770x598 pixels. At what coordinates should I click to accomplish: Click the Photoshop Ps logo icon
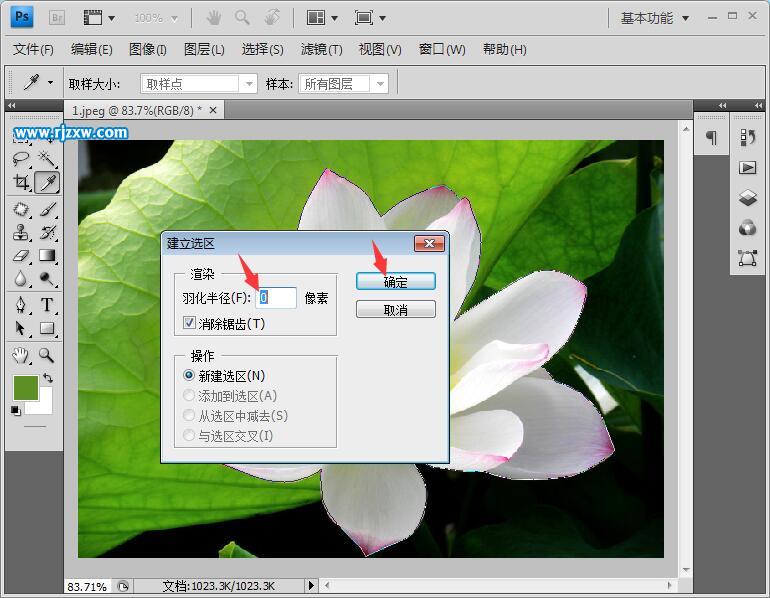(22, 17)
